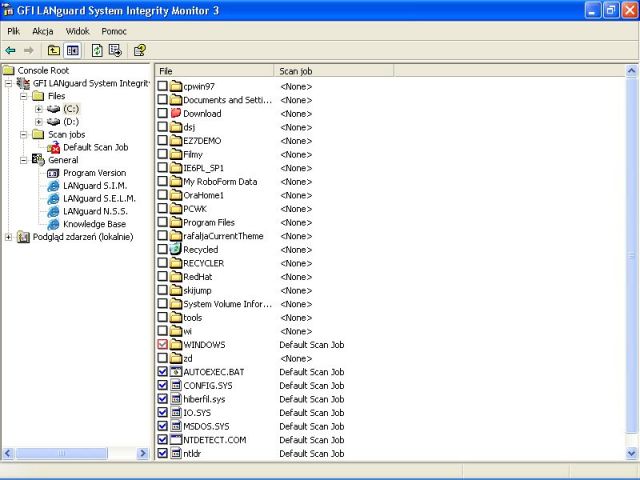Check the cpwin97 folder checkbox
The image size is (640, 480).
[x=162, y=86]
